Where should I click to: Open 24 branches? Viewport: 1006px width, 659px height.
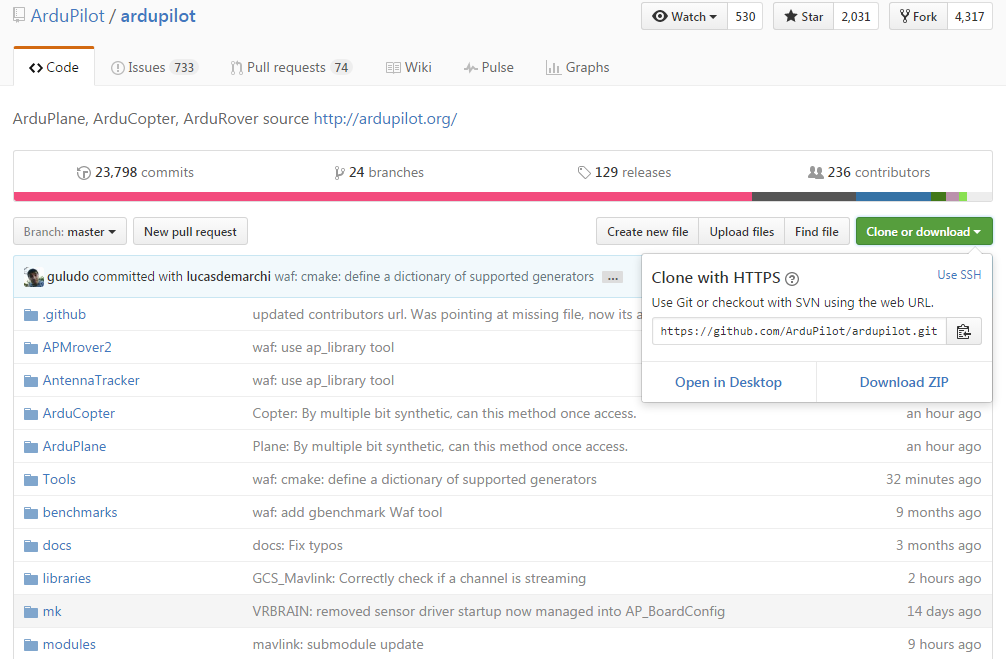tap(379, 173)
